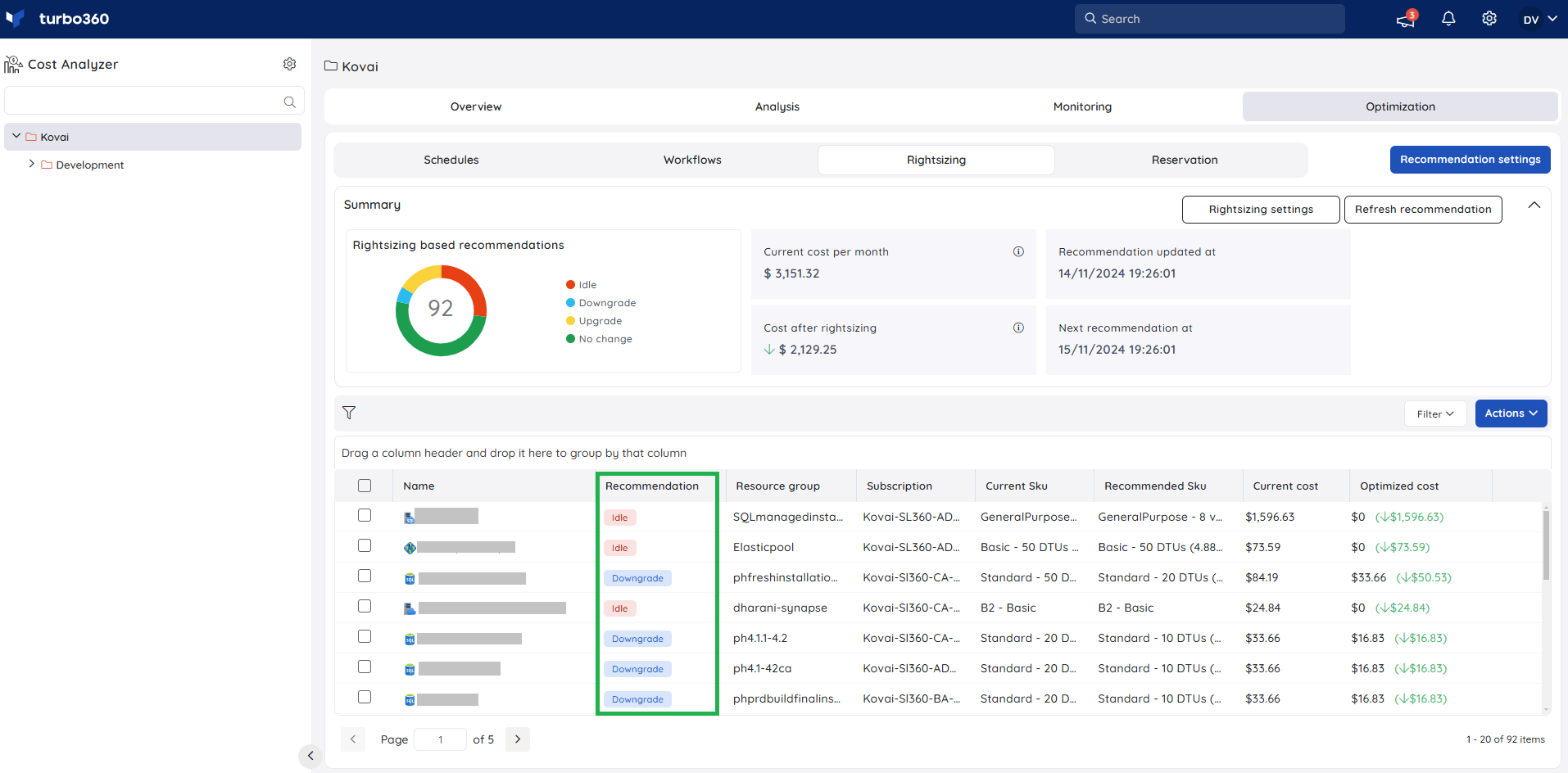Viewport: 1568px width, 773px height.
Task: Select the Rightsizing sub-tab
Action: (x=936, y=160)
